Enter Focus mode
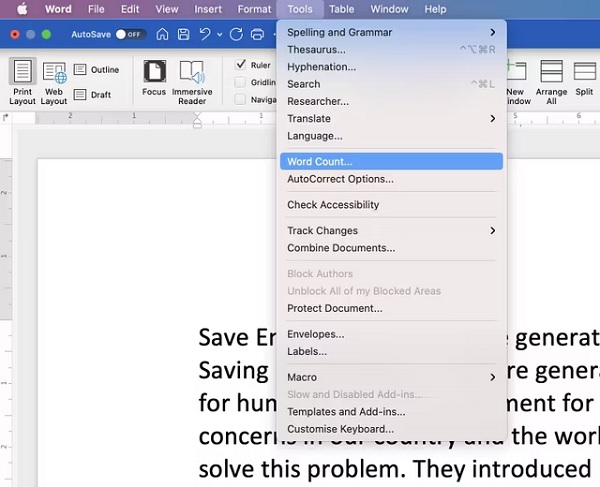This screenshot has width=600, height=487. (x=154, y=78)
